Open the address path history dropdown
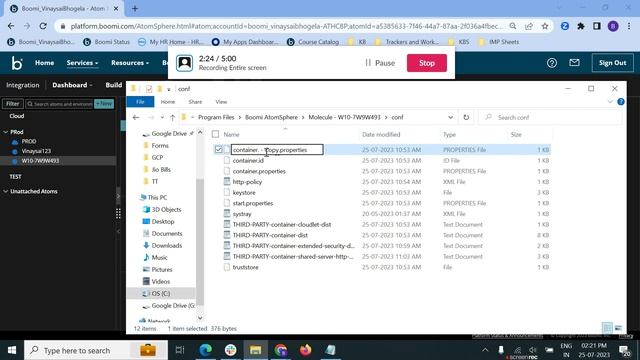Image resolution: width=640 pixels, height=360 pixels. pos(450,118)
